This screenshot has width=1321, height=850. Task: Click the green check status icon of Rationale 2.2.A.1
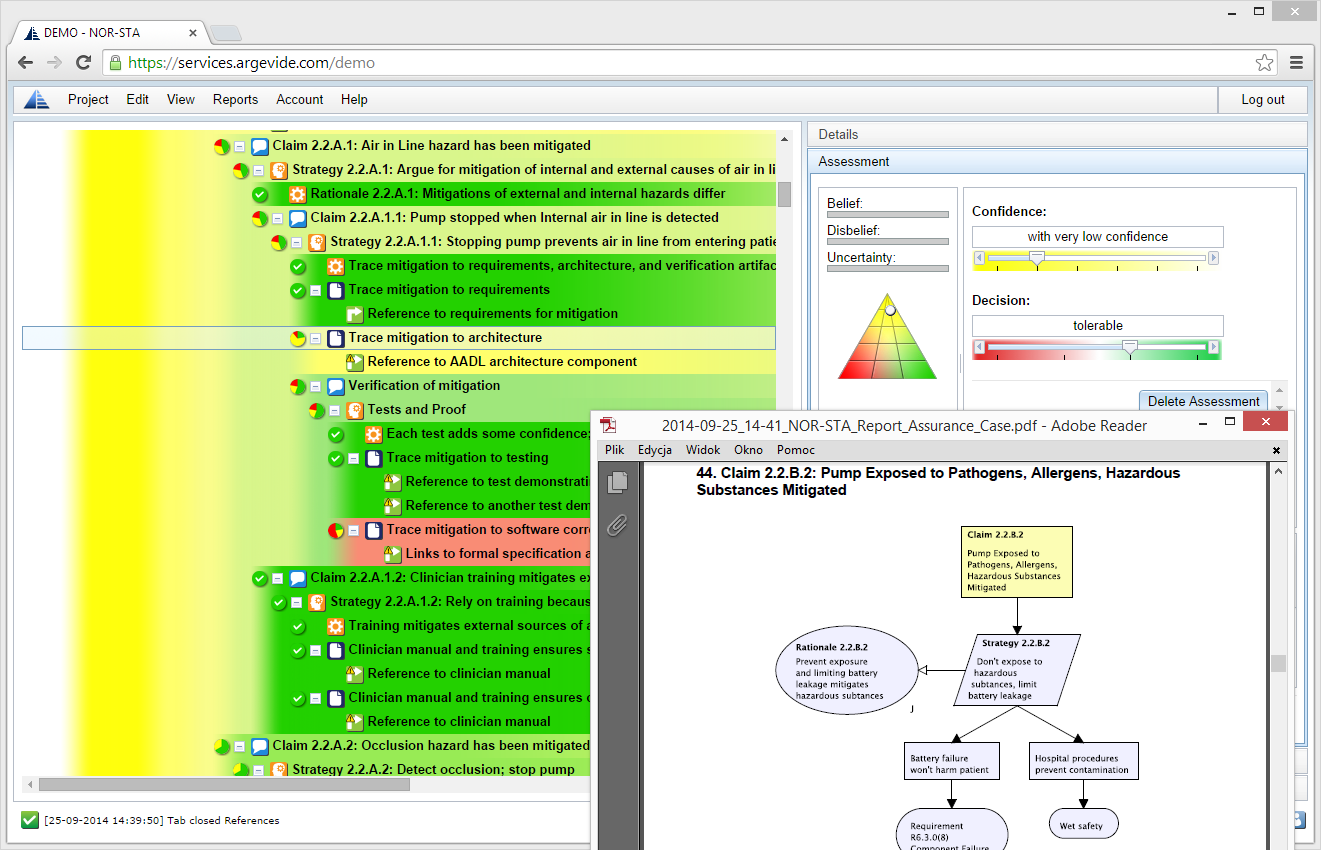click(x=260, y=194)
